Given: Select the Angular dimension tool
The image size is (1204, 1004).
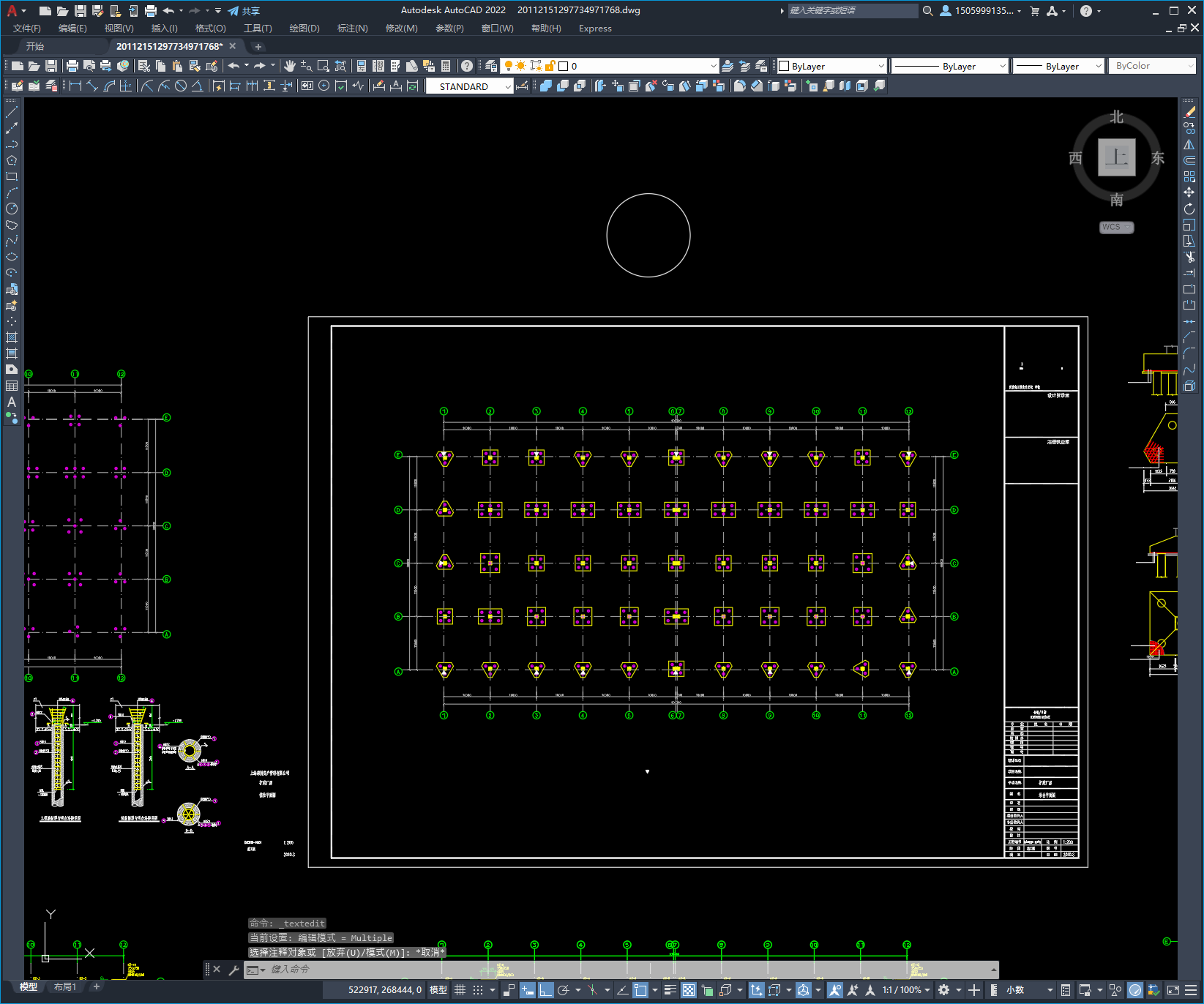Looking at the screenshot, I should [197, 86].
